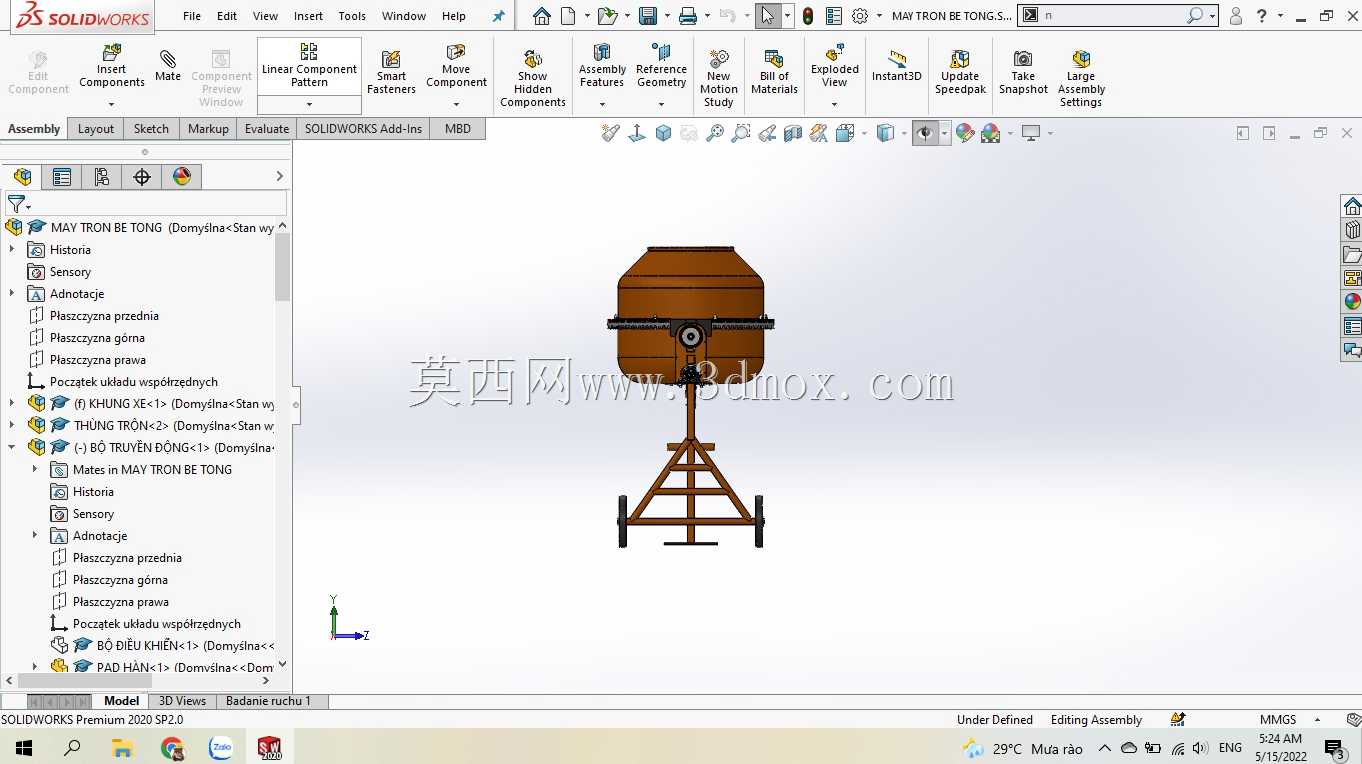Image resolution: width=1362 pixels, height=764 pixels.
Task: Open the Badanie ruchu 1 motion study tab
Action: click(268, 701)
